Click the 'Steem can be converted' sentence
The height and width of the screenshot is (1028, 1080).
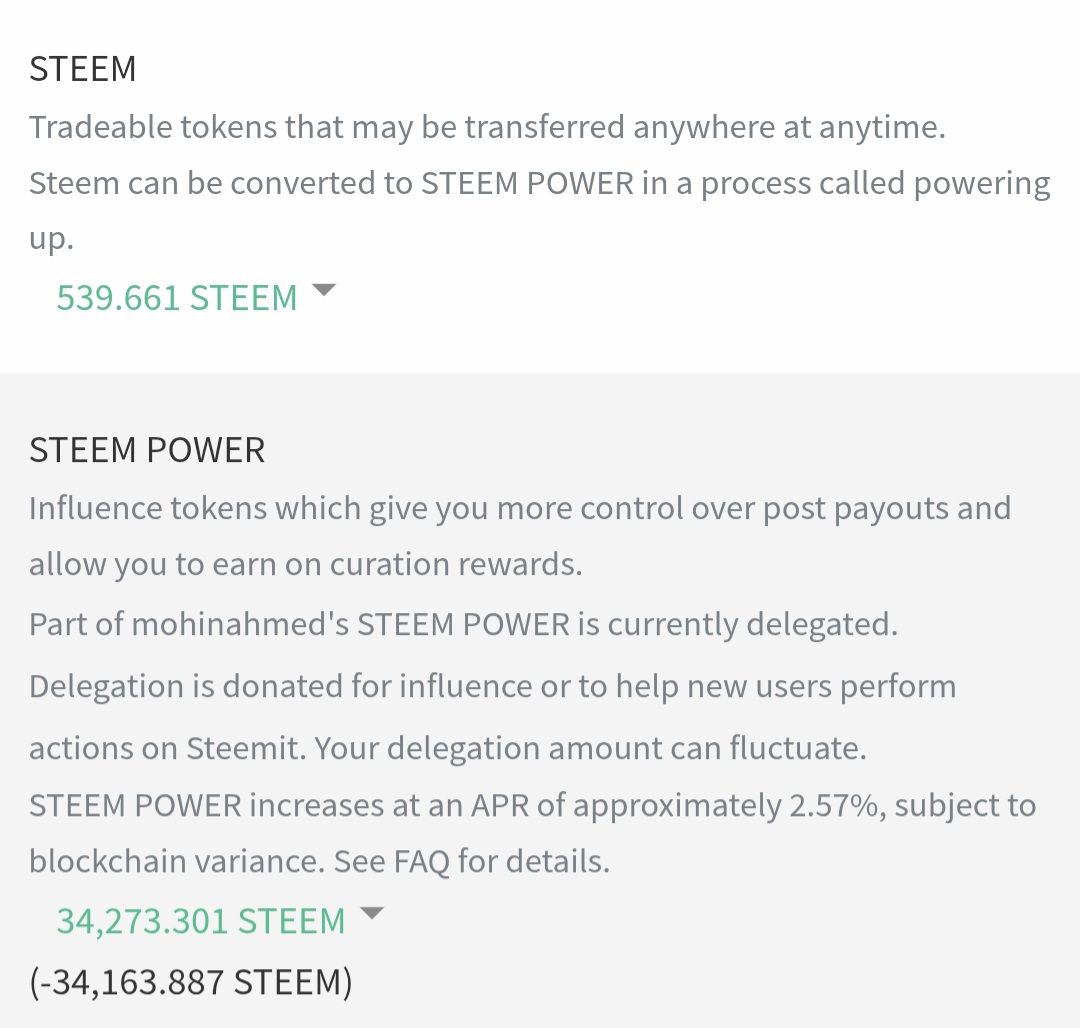[330, 184]
